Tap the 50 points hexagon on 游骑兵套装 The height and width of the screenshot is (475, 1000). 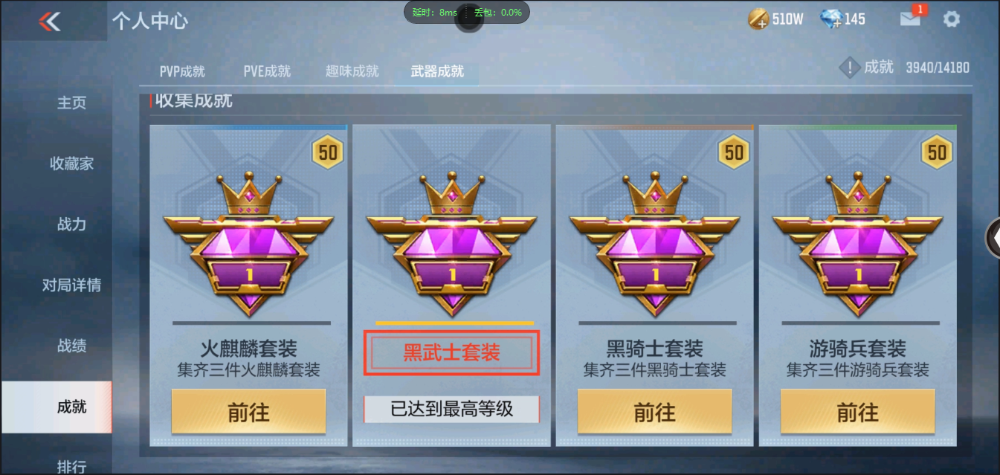pyautogui.click(x=936, y=152)
